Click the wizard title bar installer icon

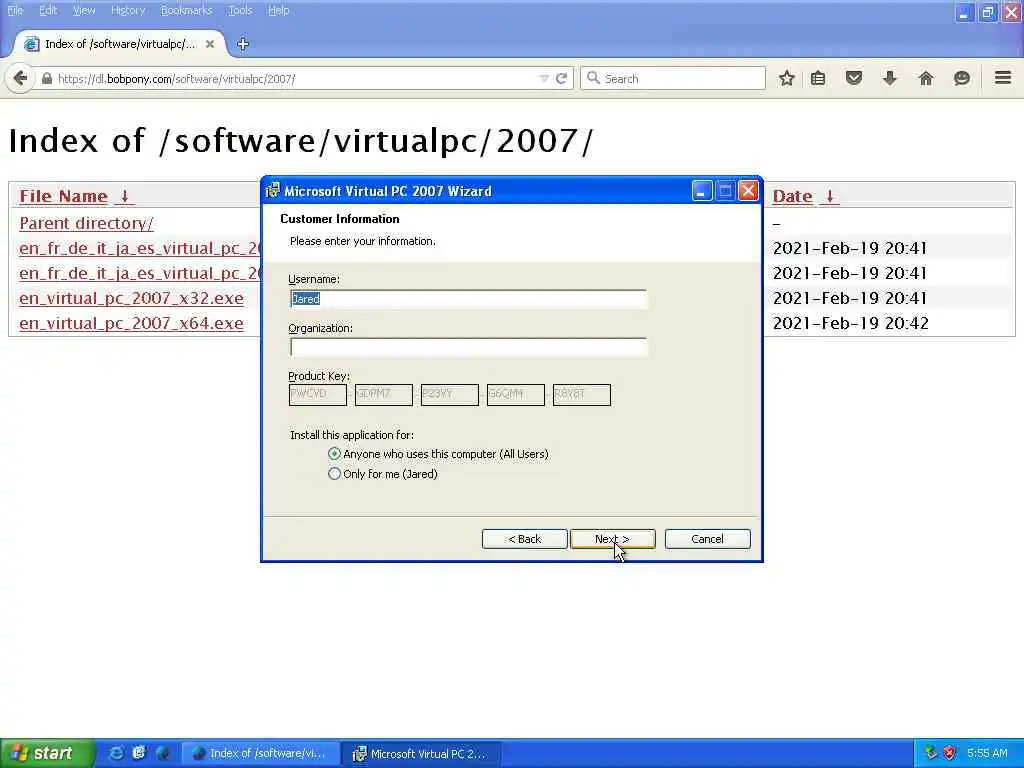pos(273,191)
